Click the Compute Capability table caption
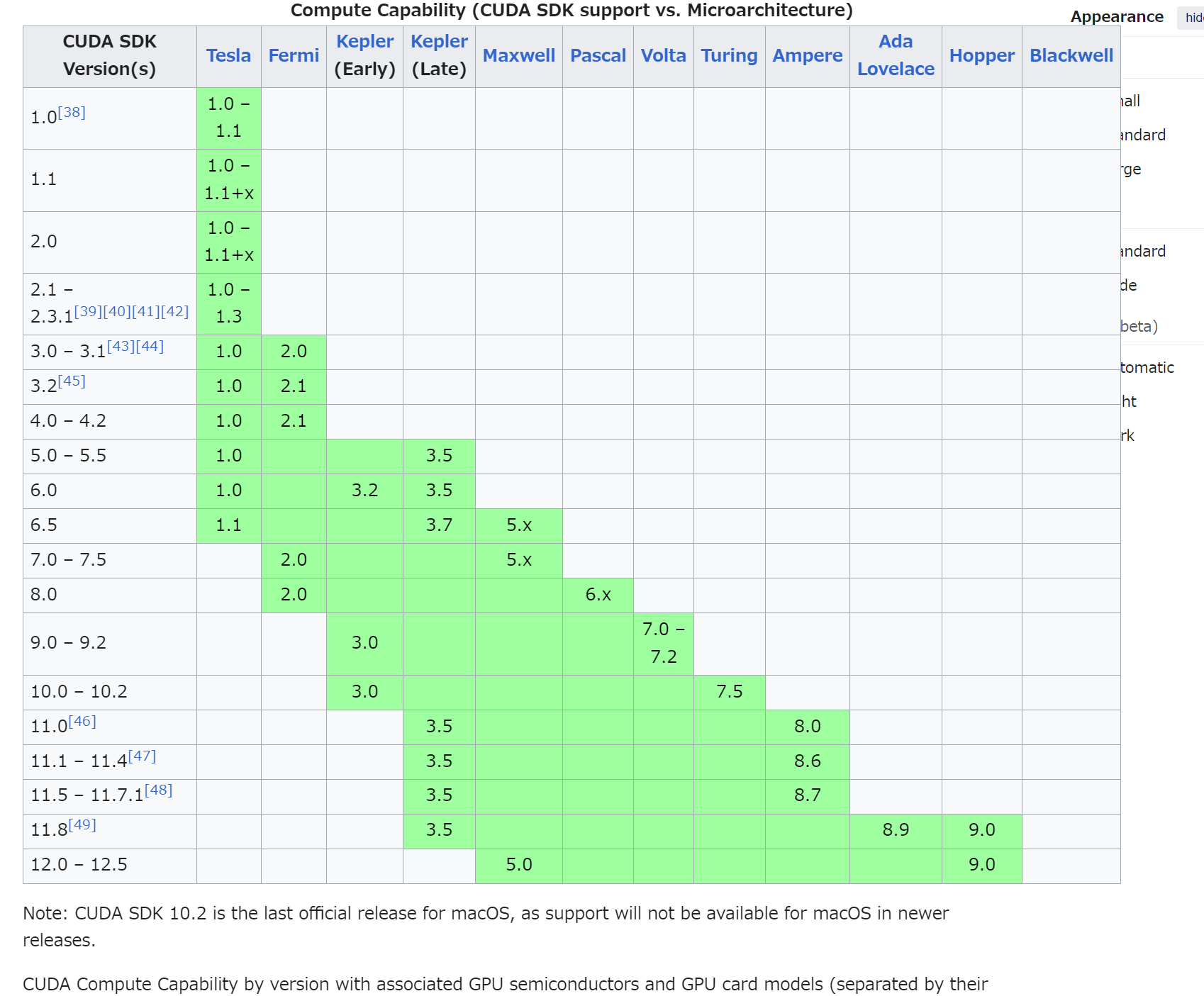 tap(572, 11)
